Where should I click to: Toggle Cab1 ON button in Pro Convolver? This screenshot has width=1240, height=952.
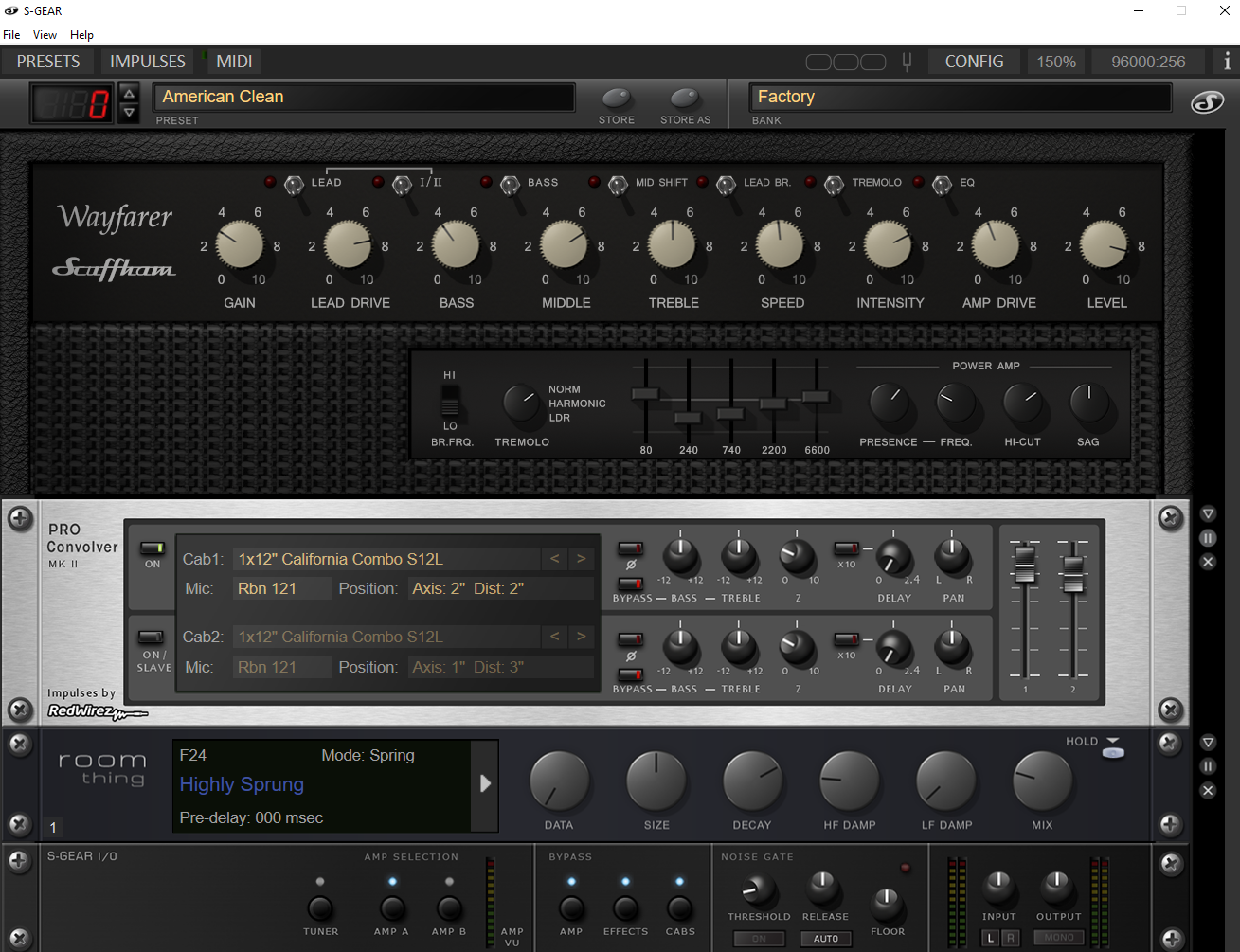pos(153,548)
